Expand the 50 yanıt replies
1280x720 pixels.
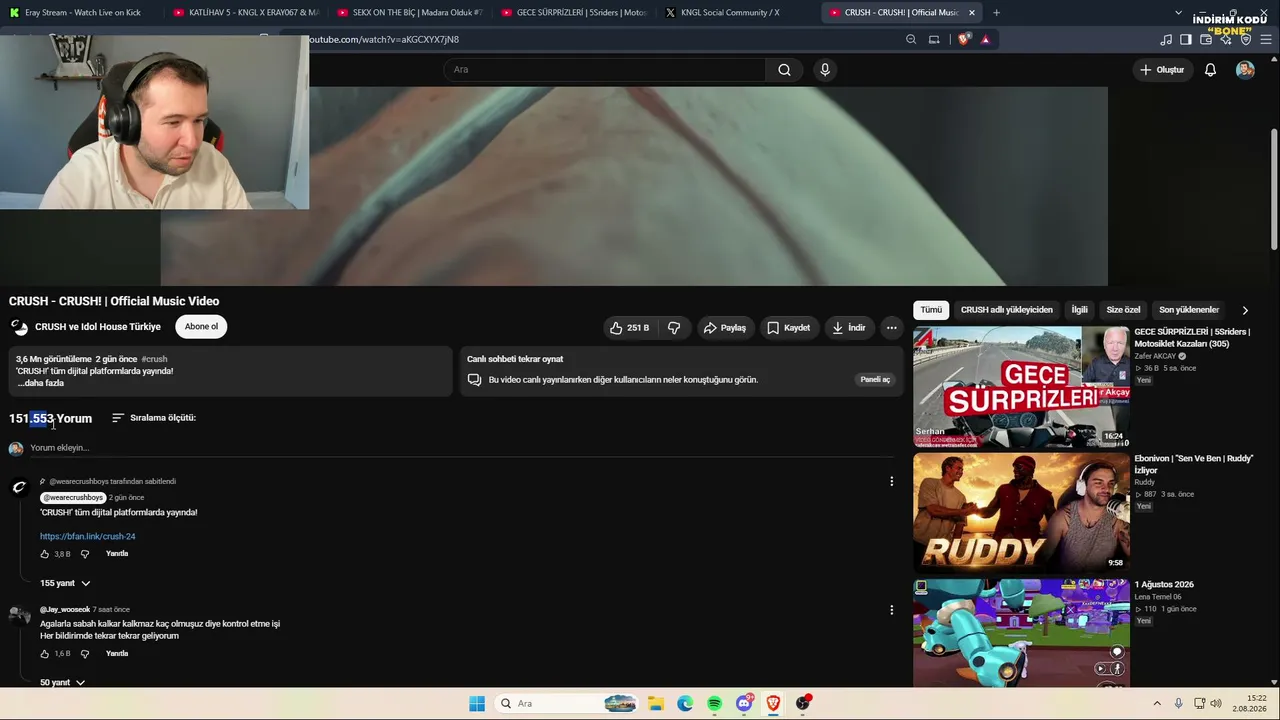click(62, 683)
